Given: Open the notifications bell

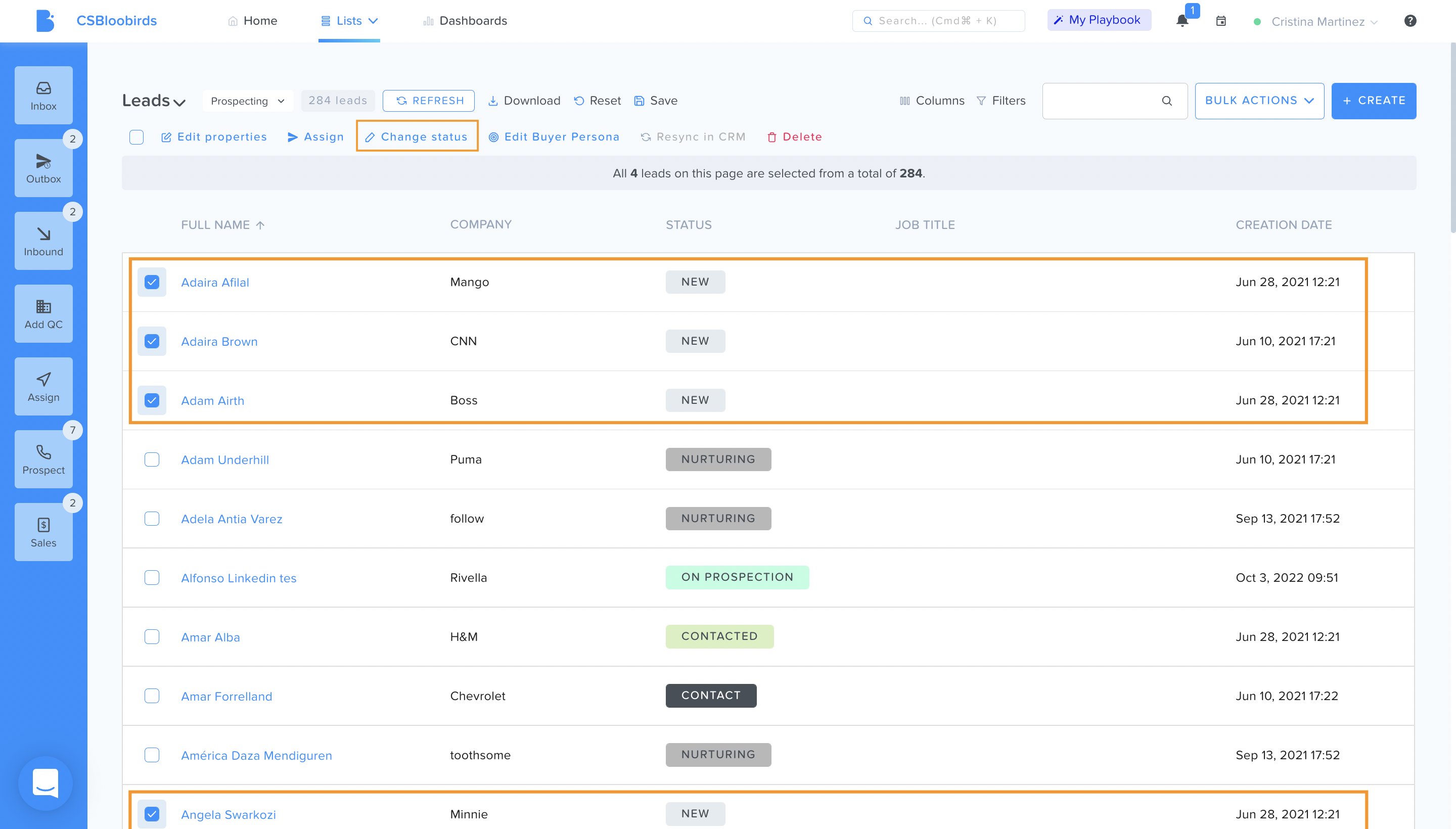Looking at the screenshot, I should click(x=1182, y=21).
